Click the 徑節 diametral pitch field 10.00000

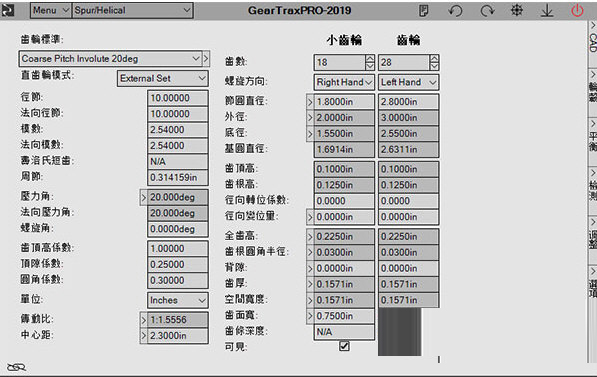tap(178, 98)
